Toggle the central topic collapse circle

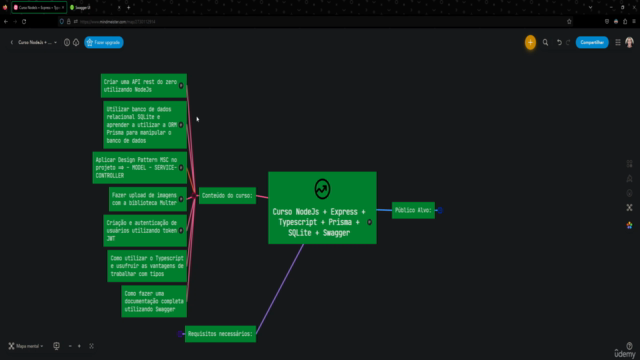pos(369,222)
